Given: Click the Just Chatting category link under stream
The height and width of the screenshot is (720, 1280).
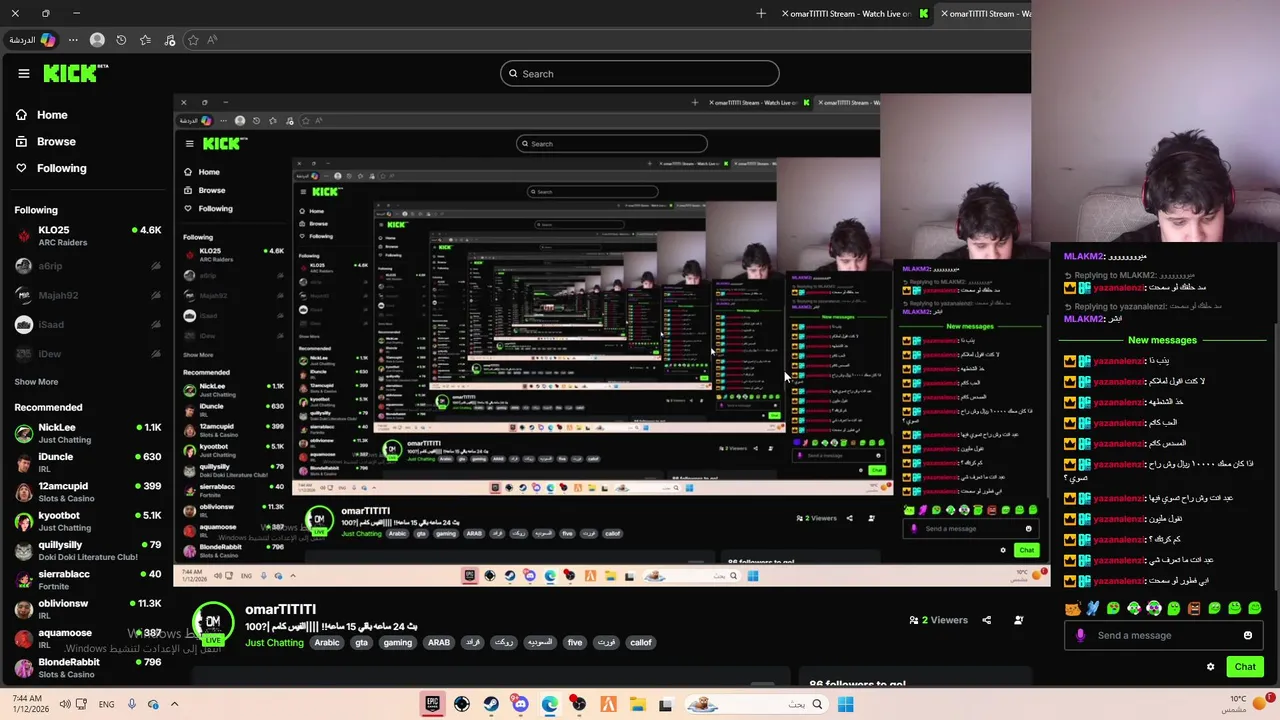Looking at the screenshot, I should tap(274, 643).
